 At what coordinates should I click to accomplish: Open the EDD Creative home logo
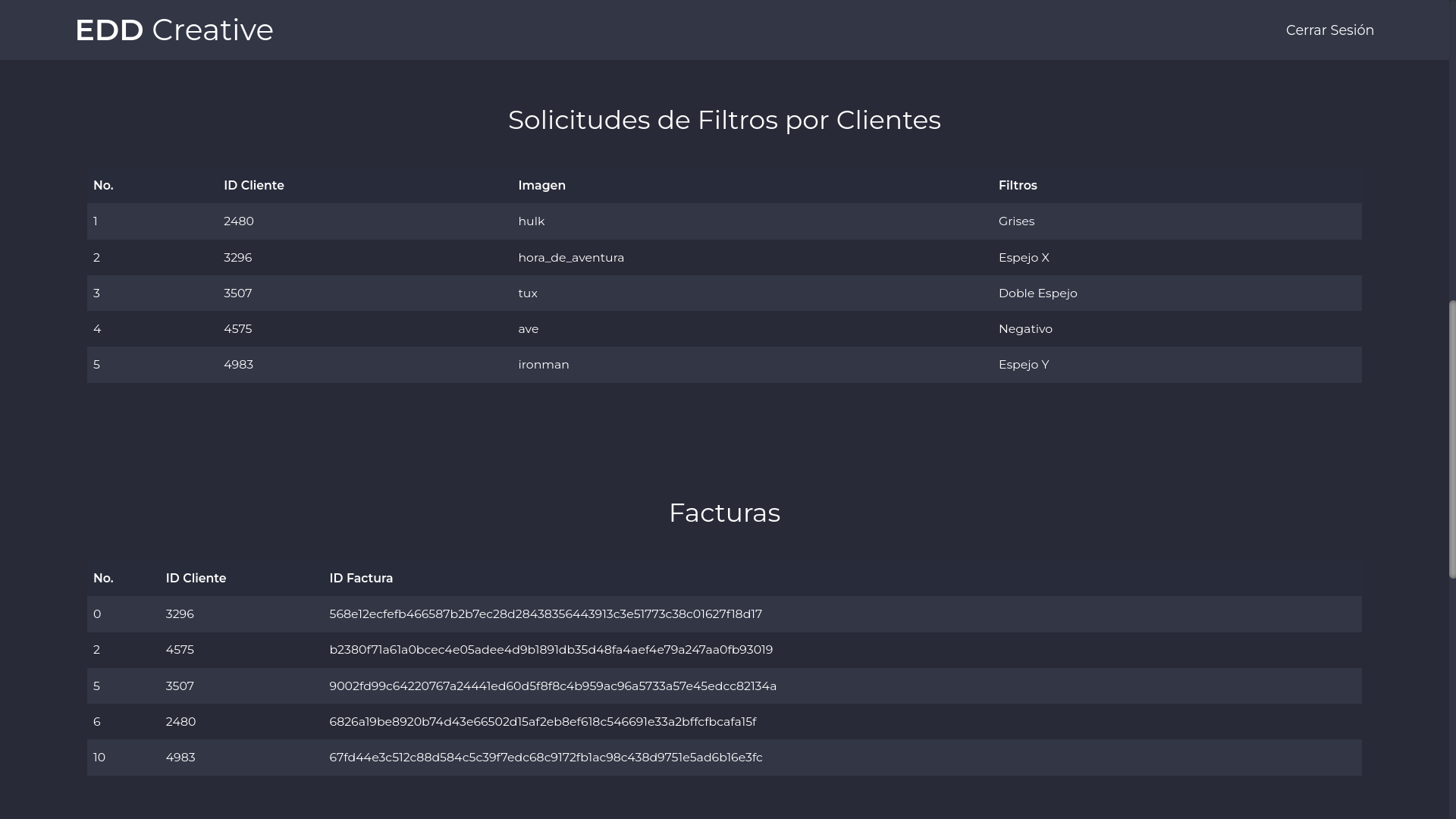174,30
